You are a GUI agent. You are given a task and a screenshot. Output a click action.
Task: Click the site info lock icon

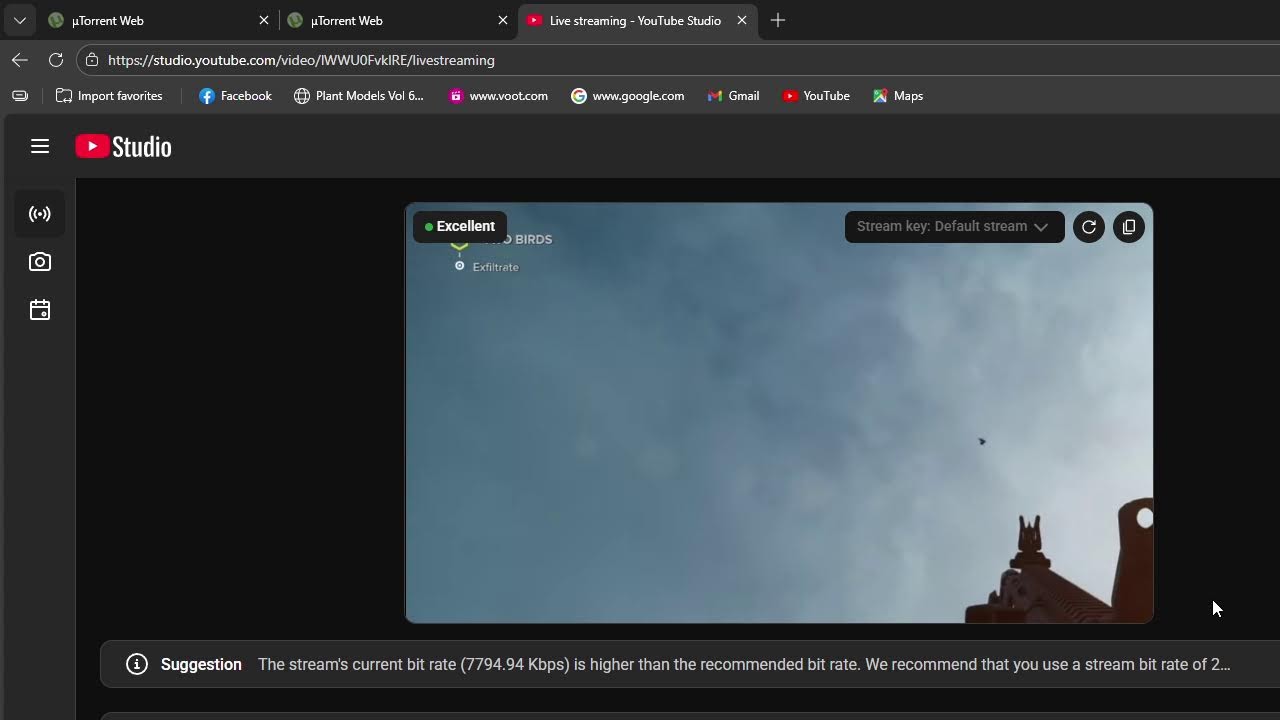point(92,60)
